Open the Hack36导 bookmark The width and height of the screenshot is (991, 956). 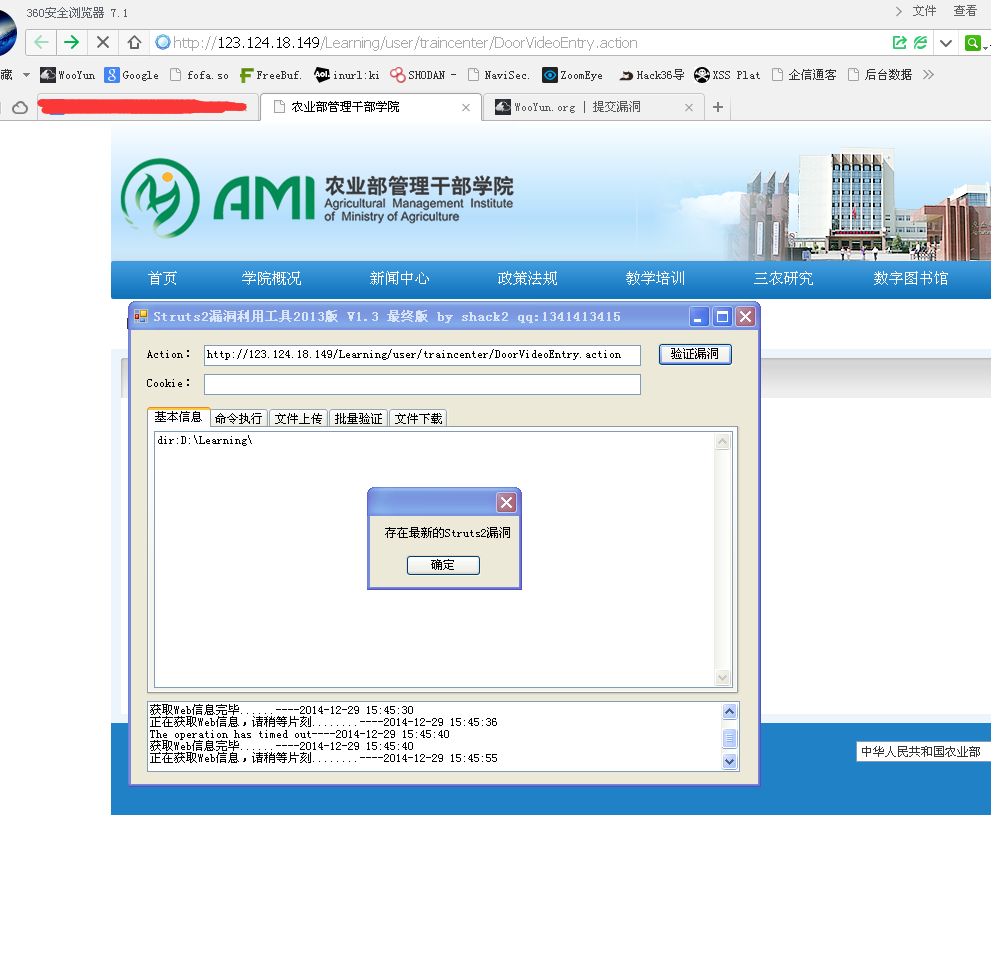[652, 75]
